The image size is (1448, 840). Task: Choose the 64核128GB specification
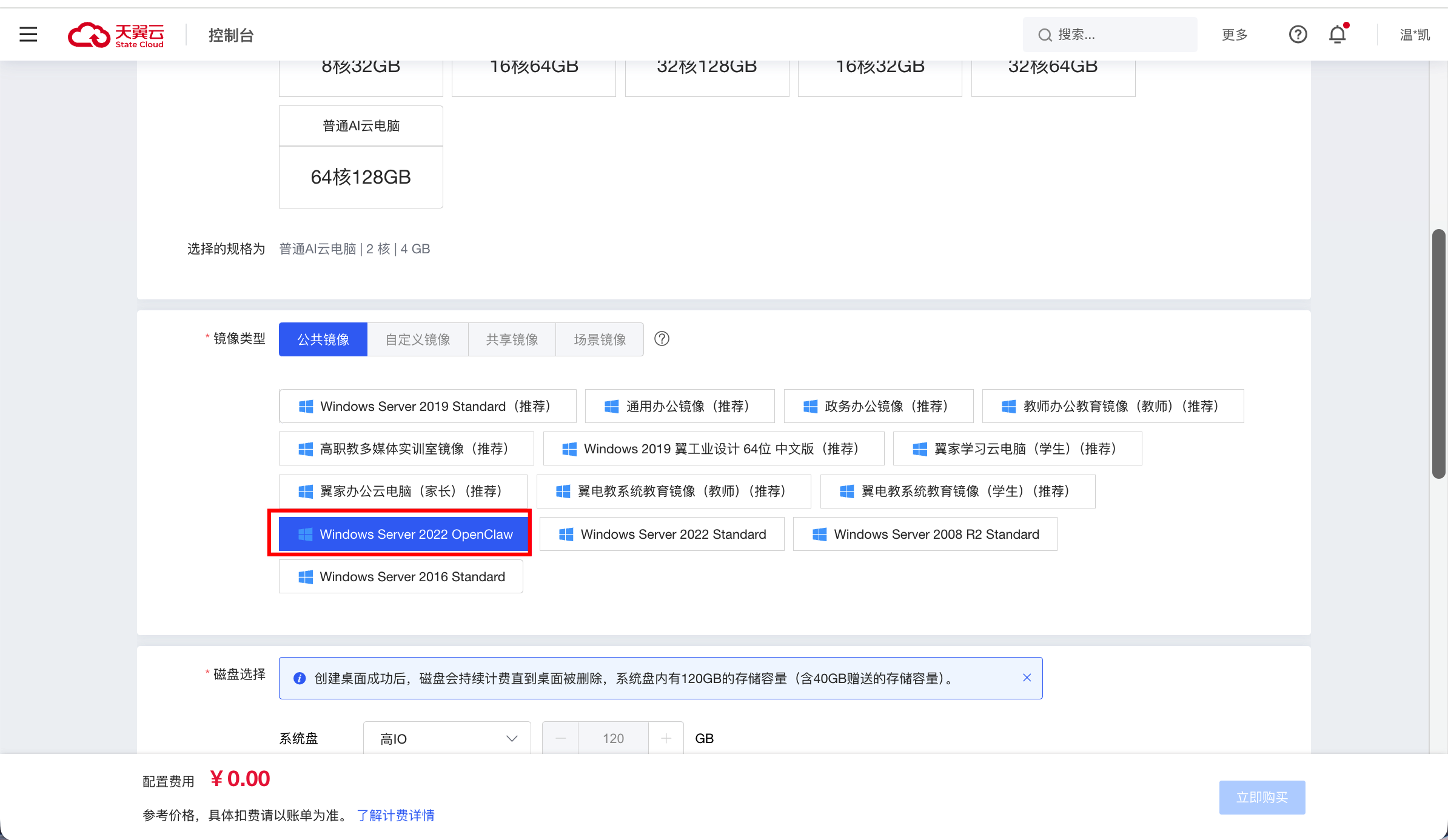[361, 176]
